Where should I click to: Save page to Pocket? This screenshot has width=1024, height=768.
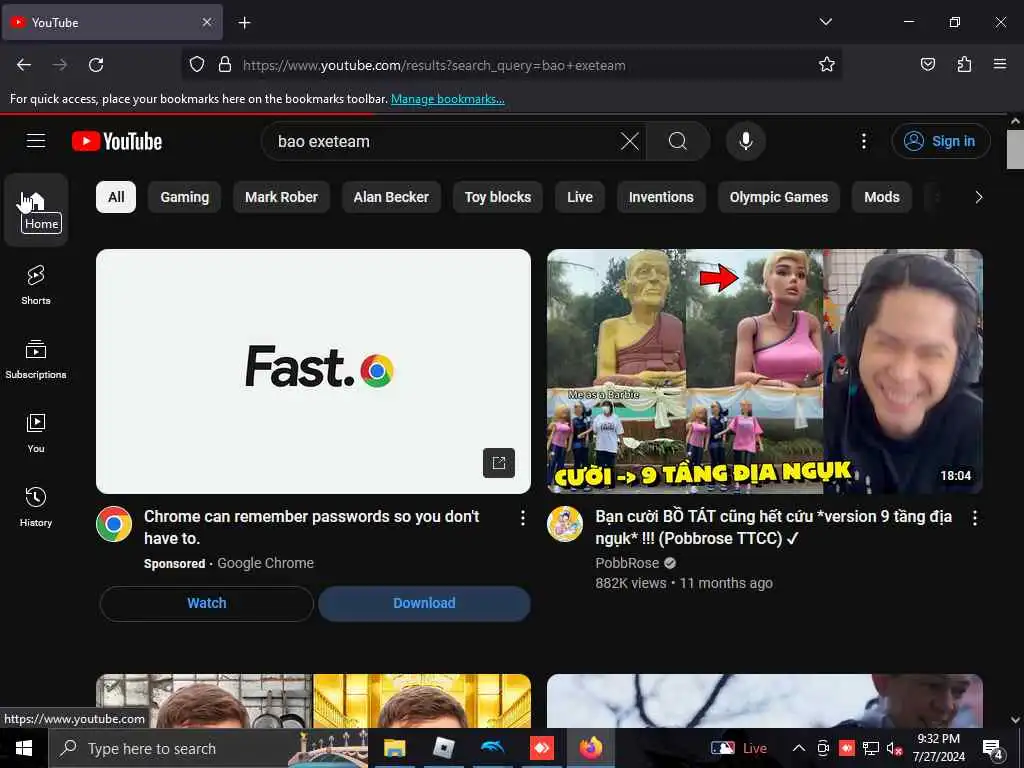point(928,65)
